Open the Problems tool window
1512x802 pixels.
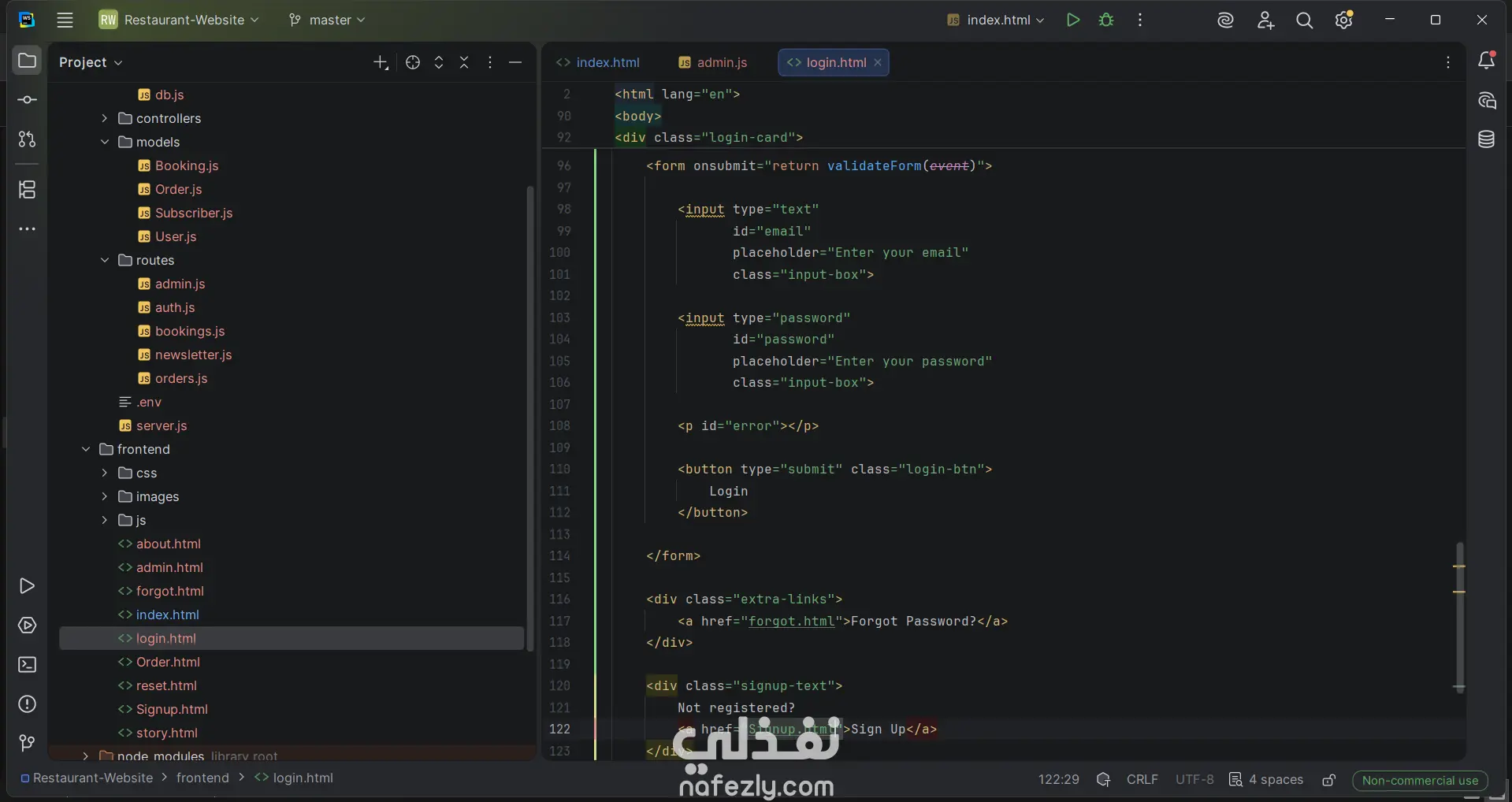[27, 704]
